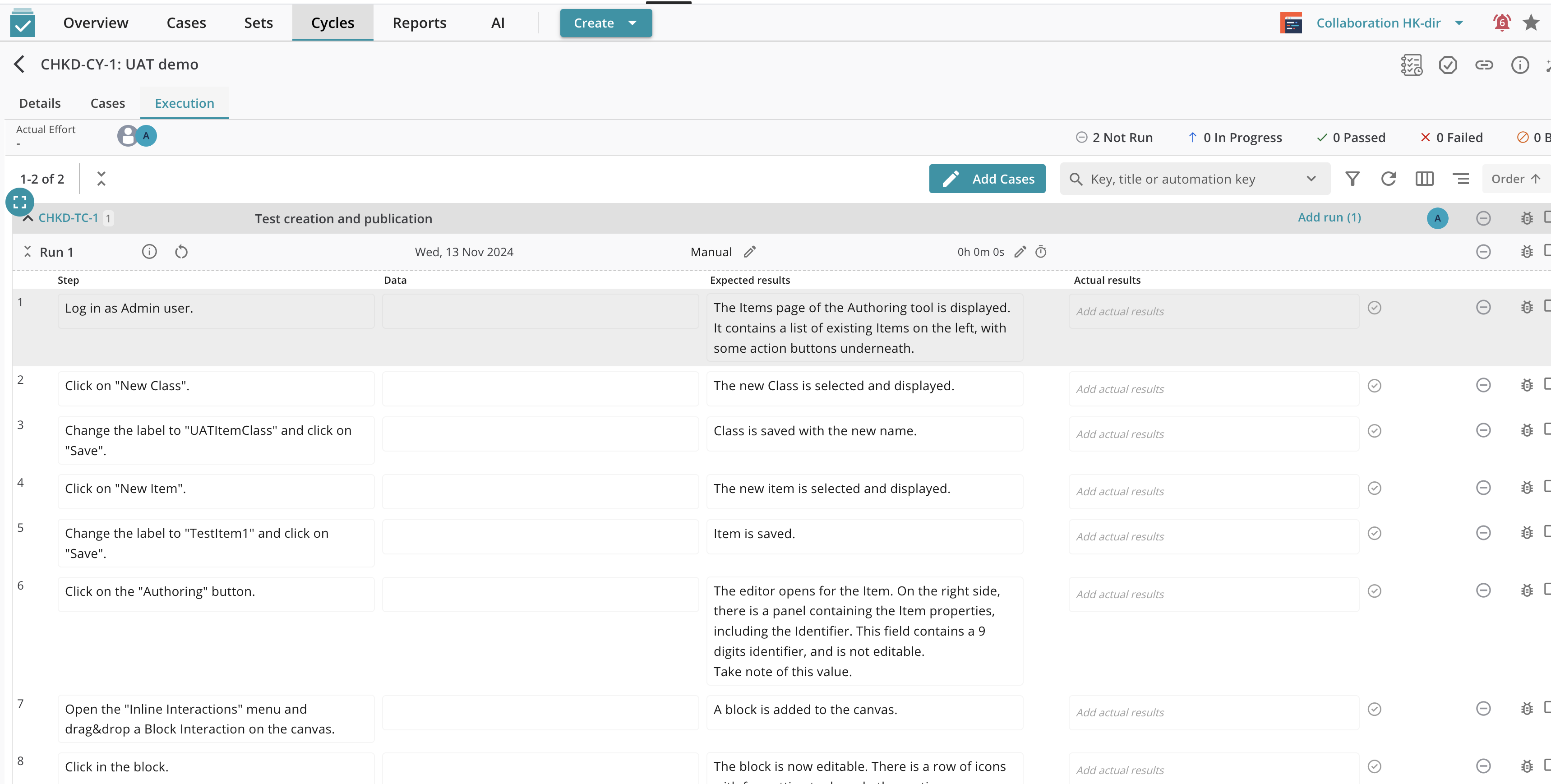The height and width of the screenshot is (784, 1551).
Task: Click the bug icon on step 2
Action: pos(1526,385)
